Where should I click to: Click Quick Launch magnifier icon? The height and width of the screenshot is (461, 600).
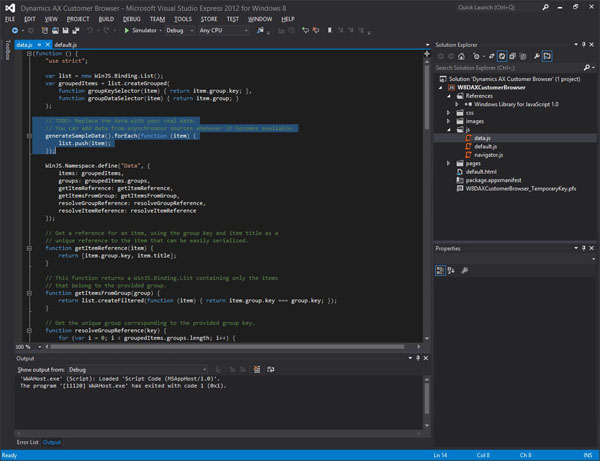[545, 7]
